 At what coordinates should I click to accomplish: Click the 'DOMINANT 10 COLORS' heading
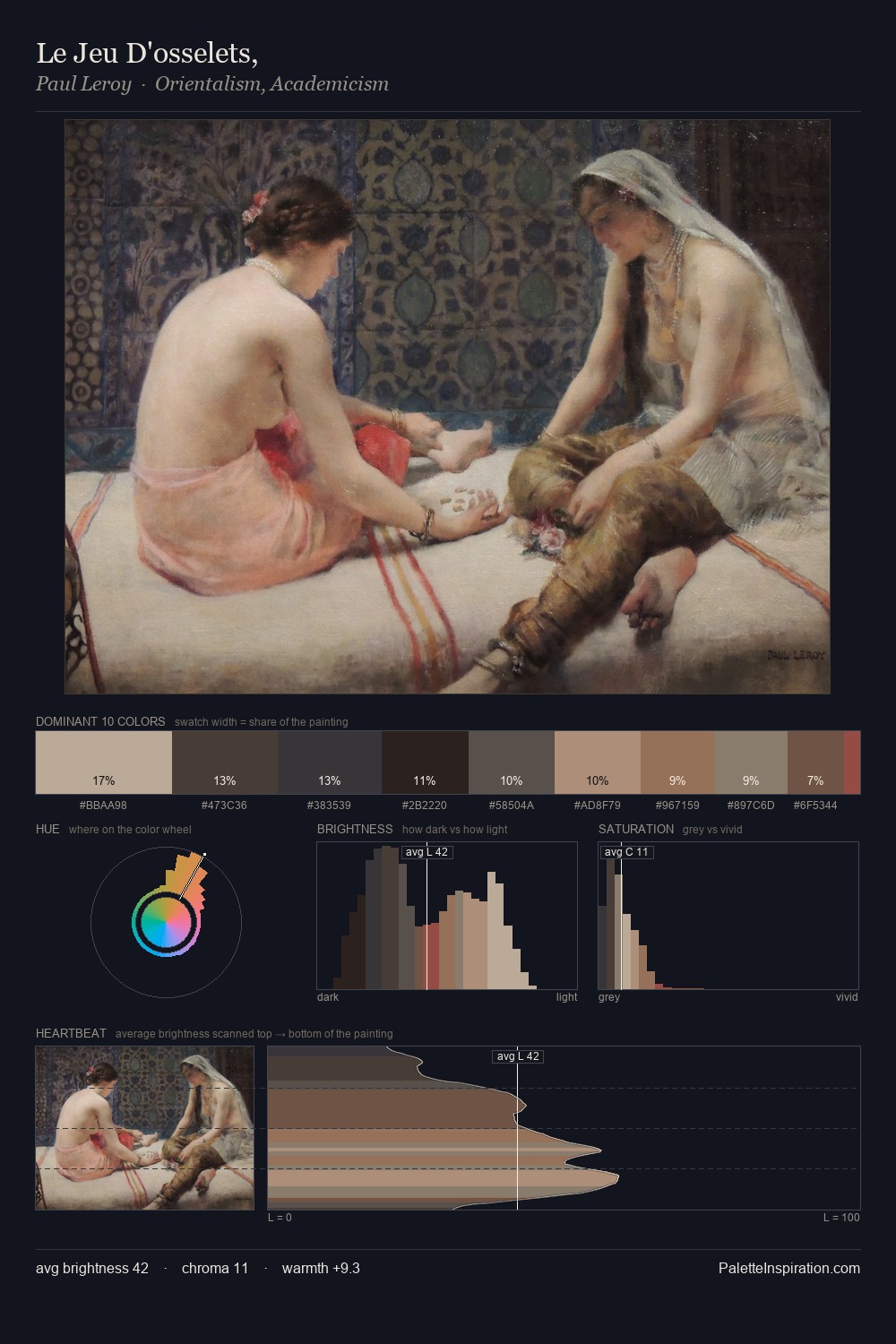[x=100, y=721]
